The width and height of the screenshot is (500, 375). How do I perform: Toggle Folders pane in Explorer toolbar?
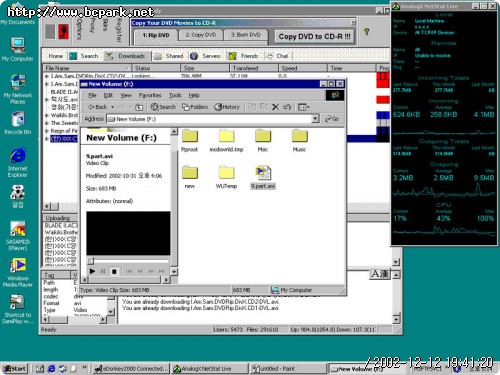point(195,107)
